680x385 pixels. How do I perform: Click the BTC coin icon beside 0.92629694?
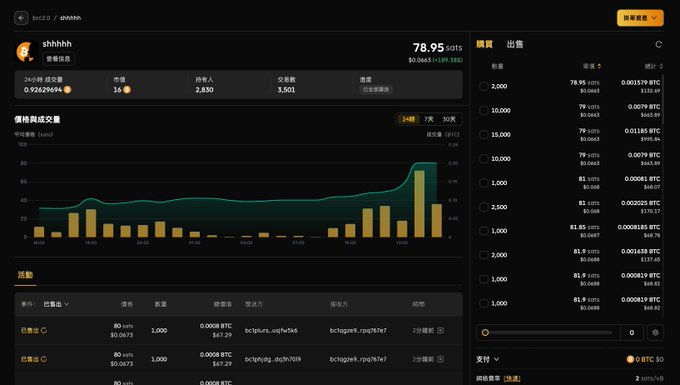pos(68,90)
